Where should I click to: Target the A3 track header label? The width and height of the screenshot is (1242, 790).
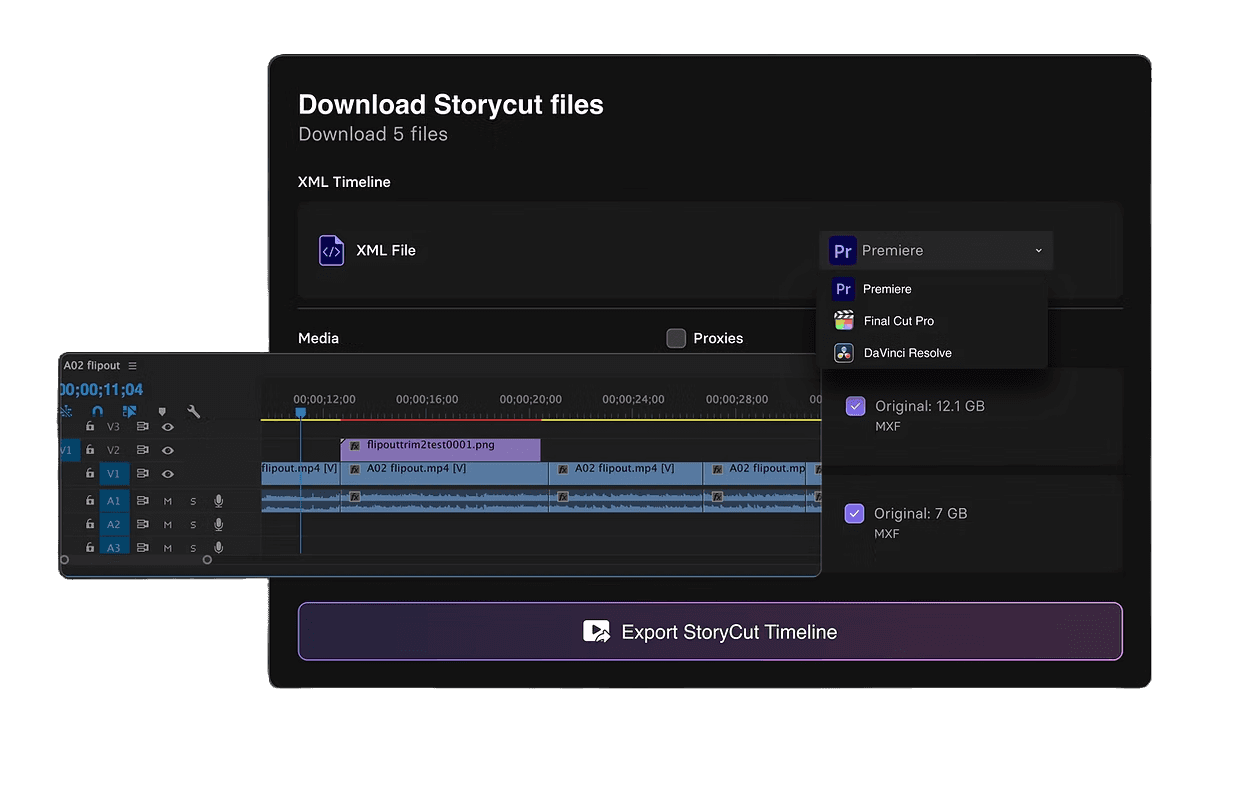click(114, 547)
